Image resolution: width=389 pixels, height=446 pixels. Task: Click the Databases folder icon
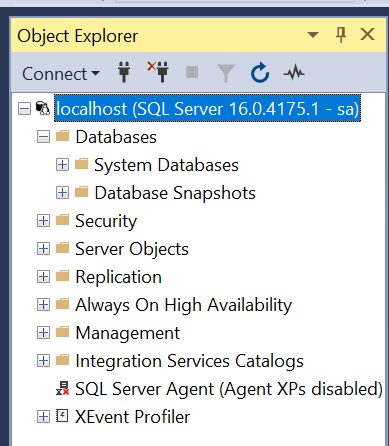pyautogui.click(x=62, y=136)
